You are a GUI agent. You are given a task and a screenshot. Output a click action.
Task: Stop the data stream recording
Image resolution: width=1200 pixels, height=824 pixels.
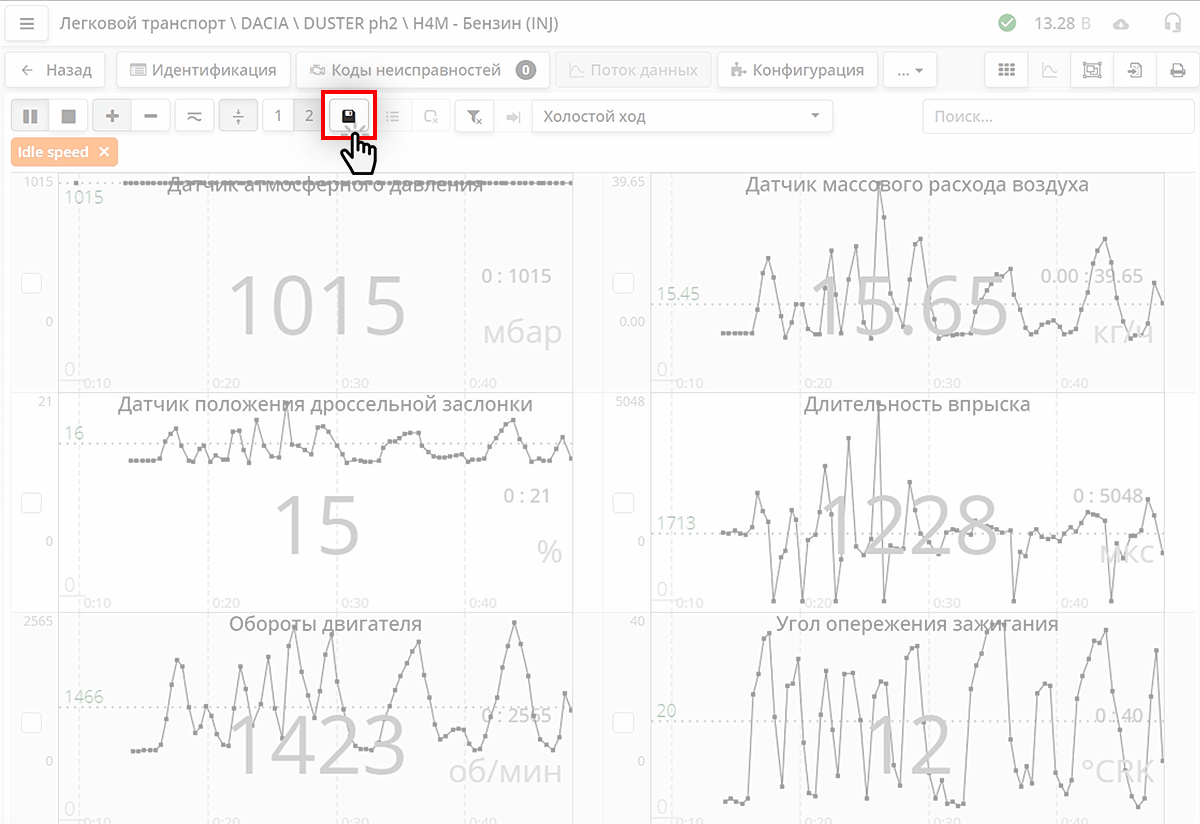[68, 115]
